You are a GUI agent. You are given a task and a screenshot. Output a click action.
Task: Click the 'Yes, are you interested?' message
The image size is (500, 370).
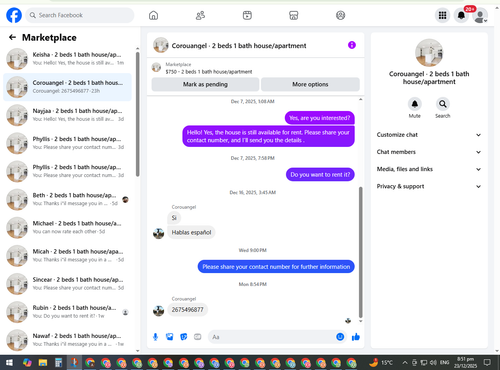point(320,118)
